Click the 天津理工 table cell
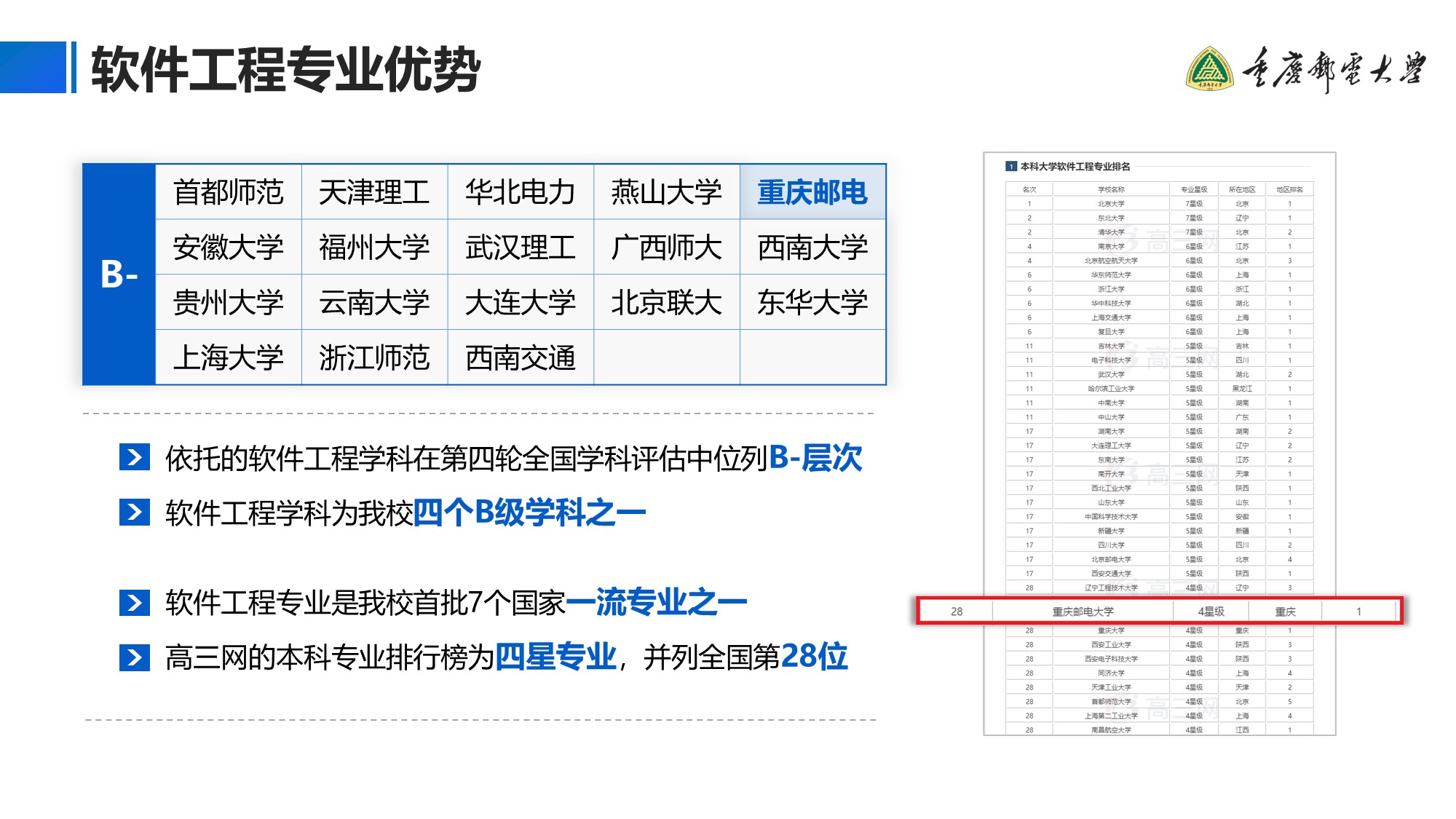The image size is (1456, 819). (x=375, y=192)
